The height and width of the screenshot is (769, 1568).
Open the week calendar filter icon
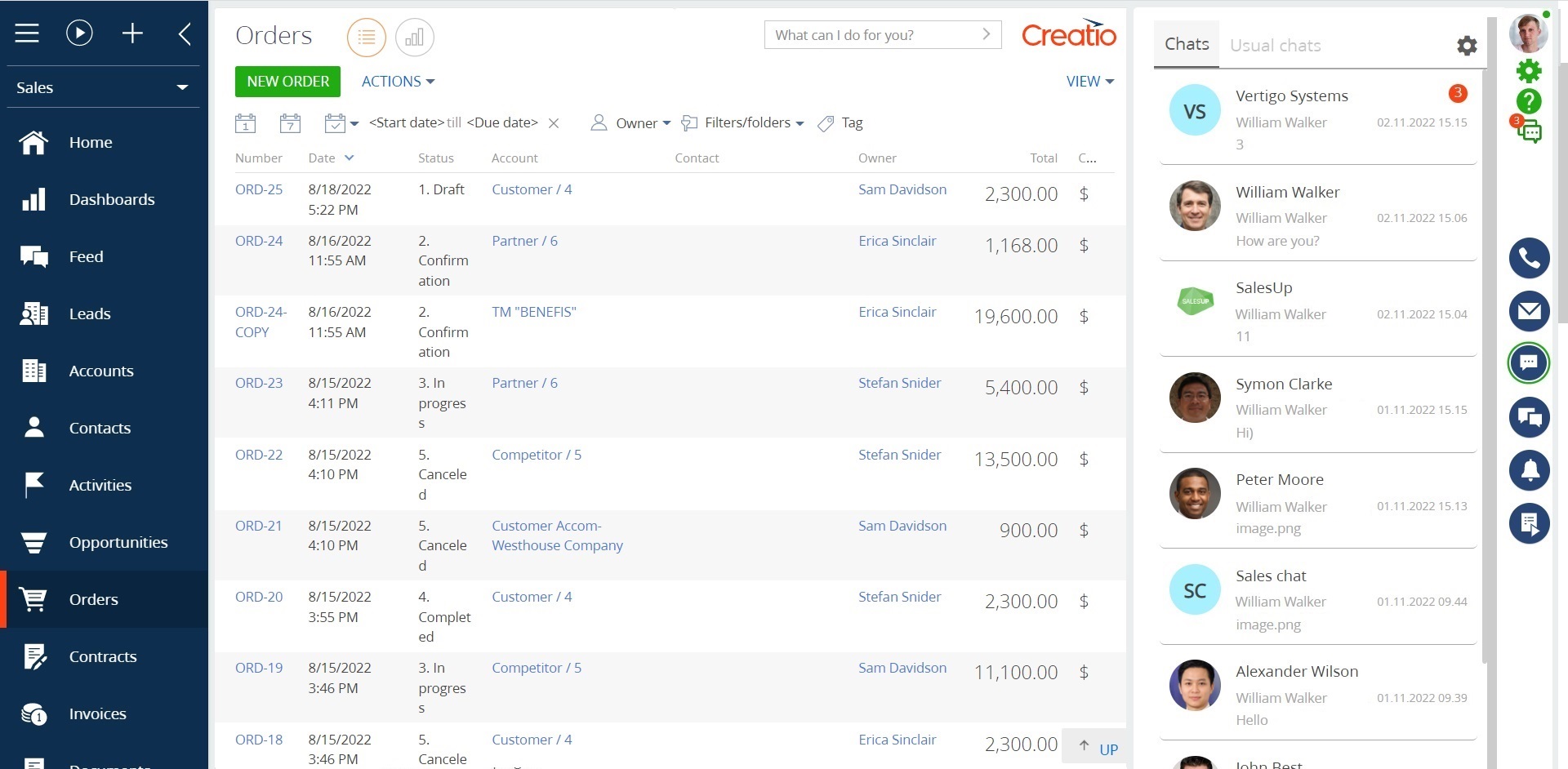[291, 122]
